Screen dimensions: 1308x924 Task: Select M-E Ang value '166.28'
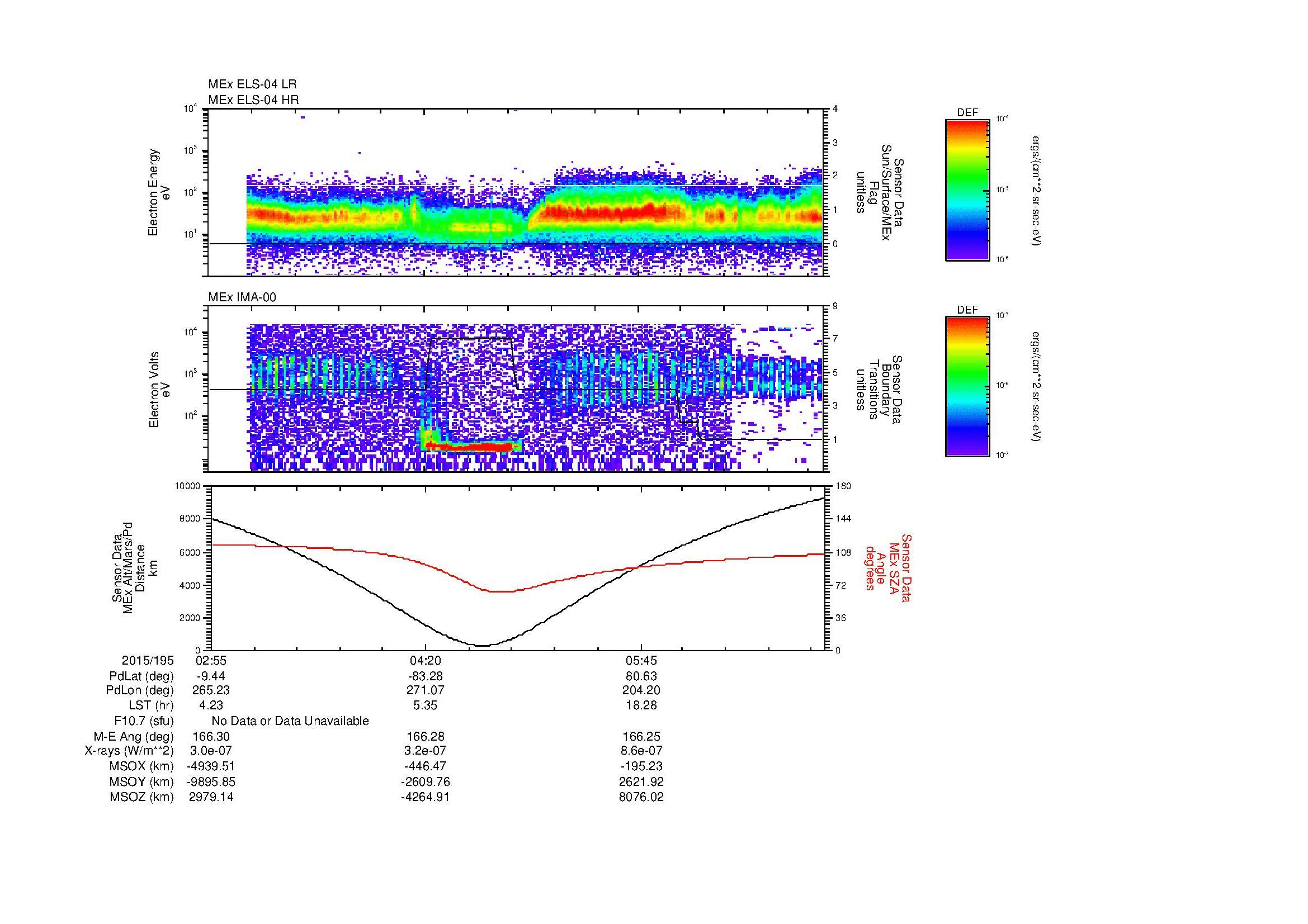click(x=425, y=736)
